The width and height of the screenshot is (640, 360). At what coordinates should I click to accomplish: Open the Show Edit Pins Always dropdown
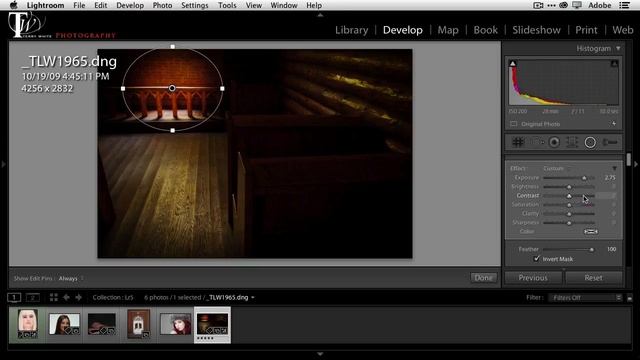[71, 278]
